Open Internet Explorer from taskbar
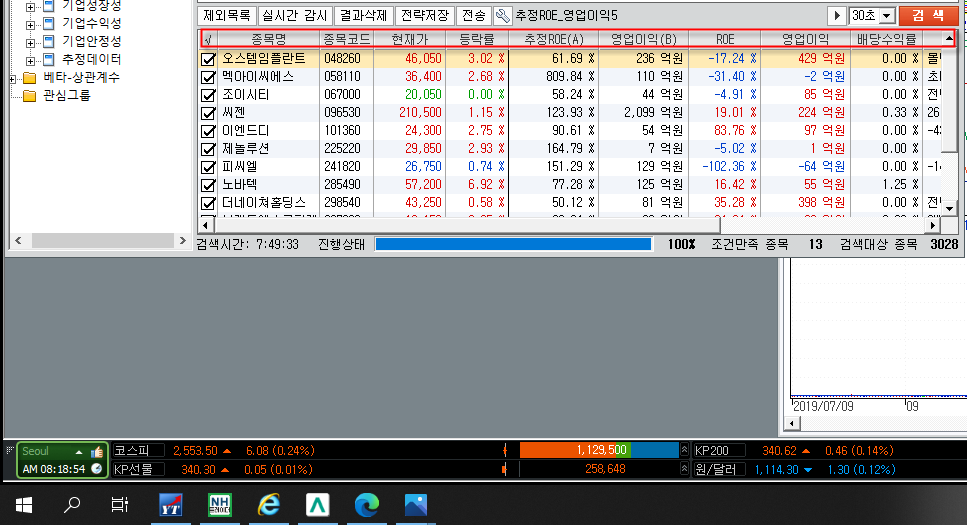Screen dimensions: 967x525 pyautogui.click(x=270, y=505)
